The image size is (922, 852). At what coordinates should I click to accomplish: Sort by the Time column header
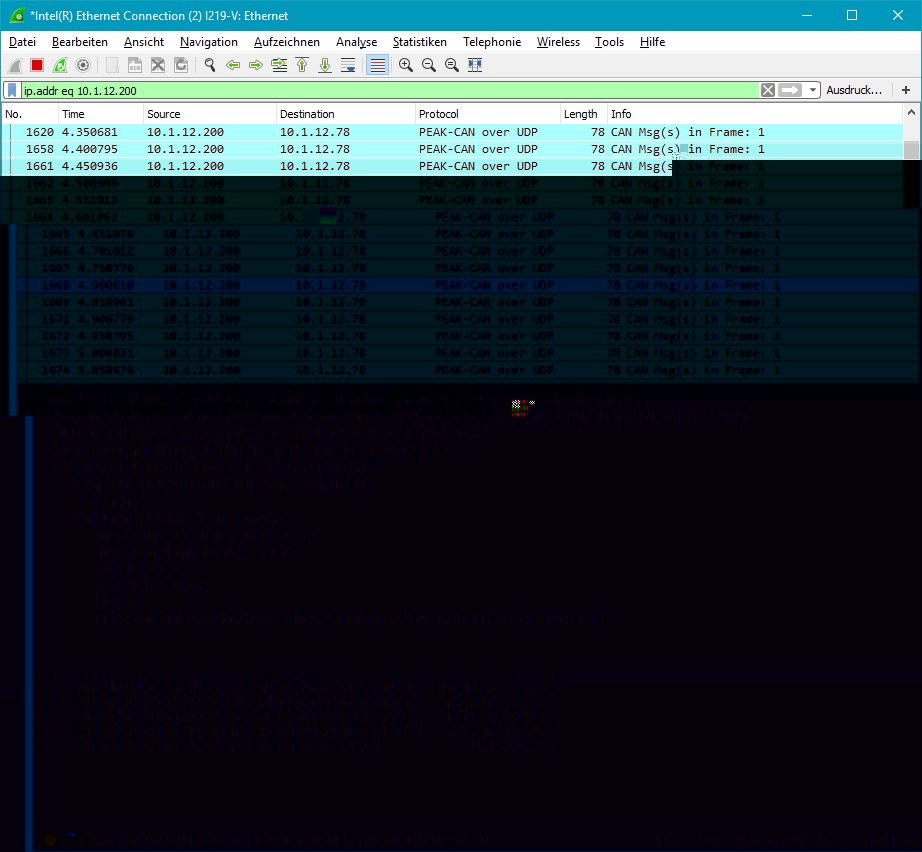101,114
